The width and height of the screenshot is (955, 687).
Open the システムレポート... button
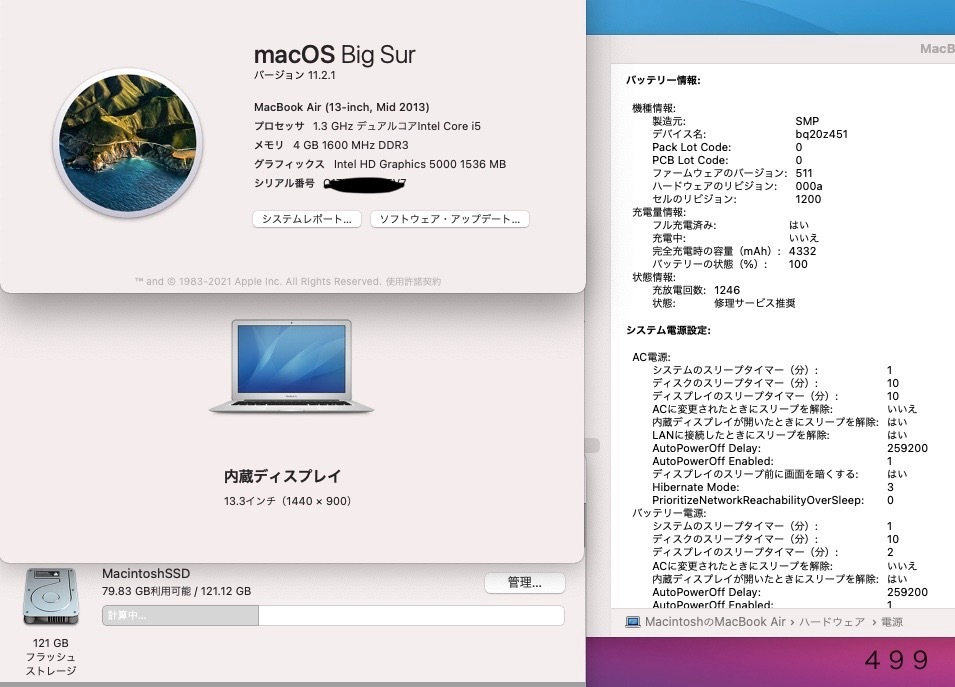tap(307, 219)
